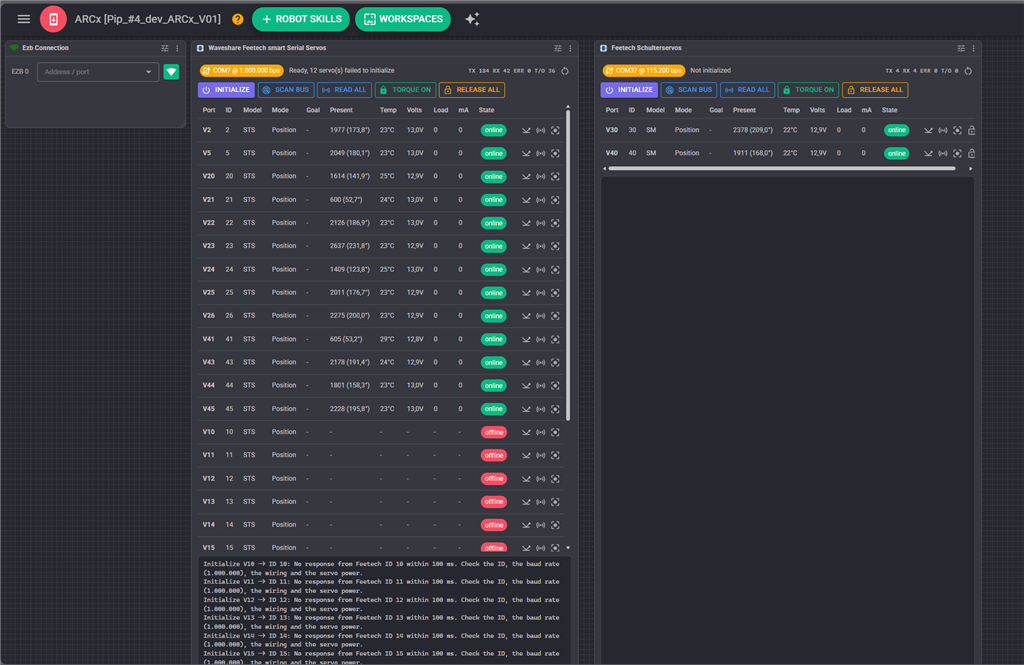The height and width of the screenshot is (665, 1024).
Task: Open kebab menu of Feetech Schulterservos panel
Action: point(973,48)
